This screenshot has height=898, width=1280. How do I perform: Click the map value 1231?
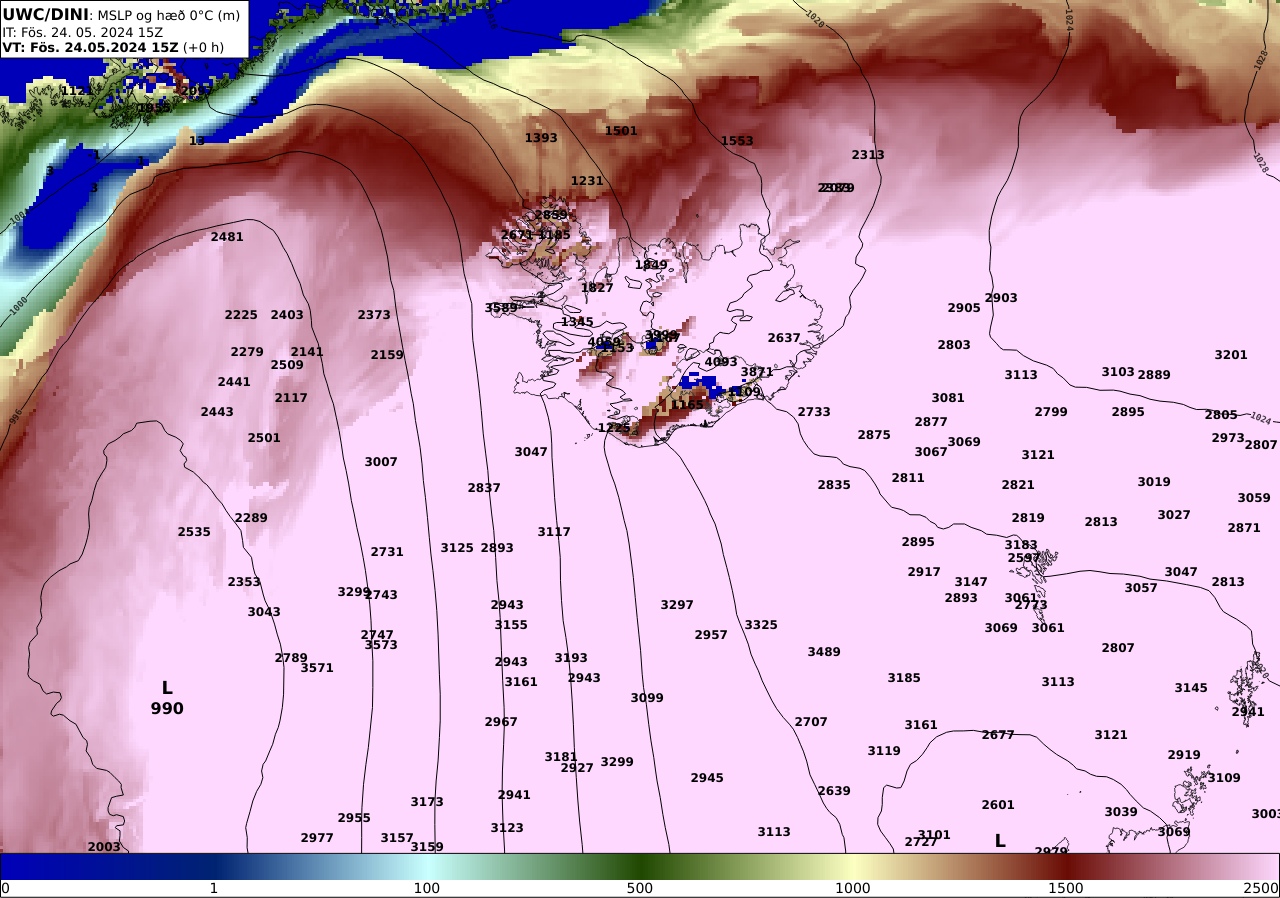coord(587,181)
